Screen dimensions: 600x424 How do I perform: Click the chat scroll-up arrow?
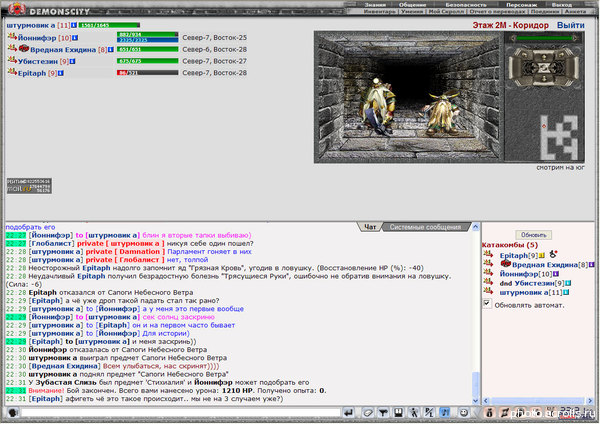476,227
